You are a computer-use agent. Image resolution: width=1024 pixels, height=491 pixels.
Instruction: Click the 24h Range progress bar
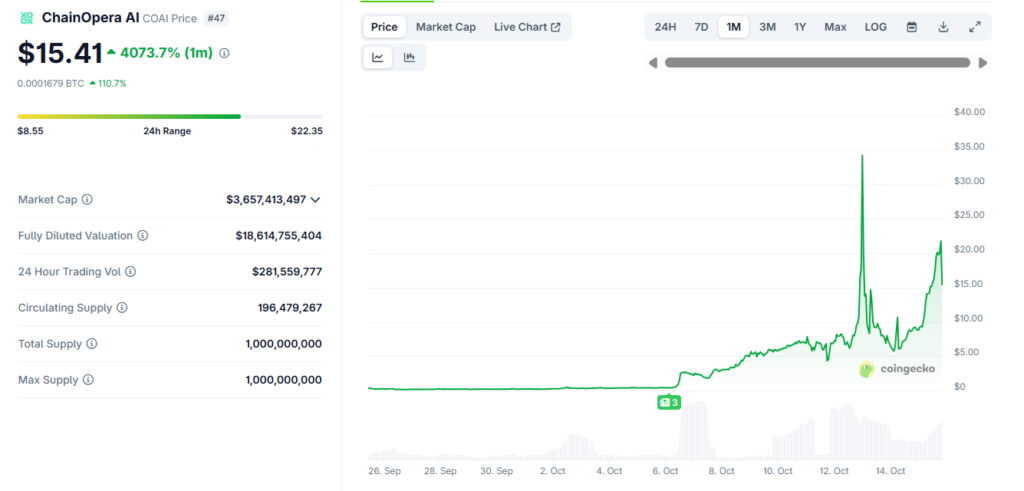[x=170, y=116]
